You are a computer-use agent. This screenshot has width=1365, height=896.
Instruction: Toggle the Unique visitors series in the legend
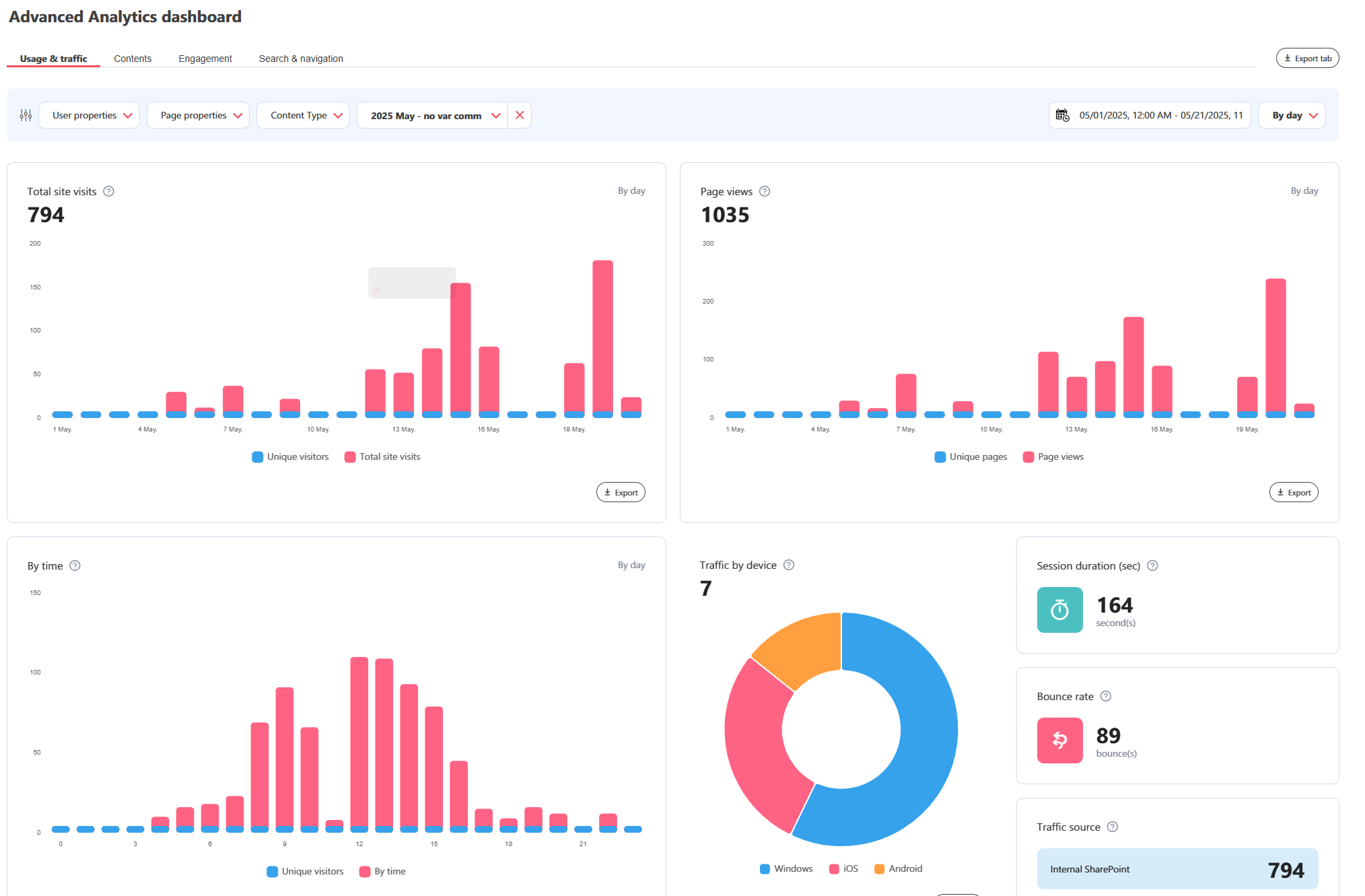[x=289, y=456]
